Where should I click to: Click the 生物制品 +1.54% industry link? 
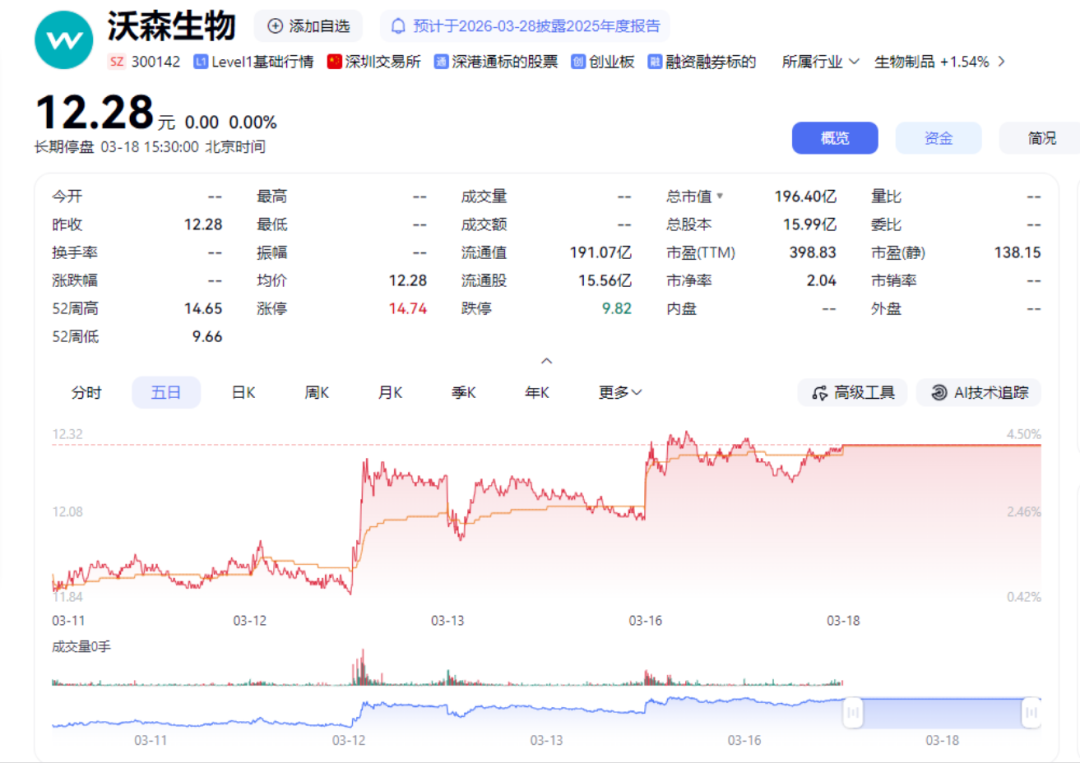click(931, 62)
